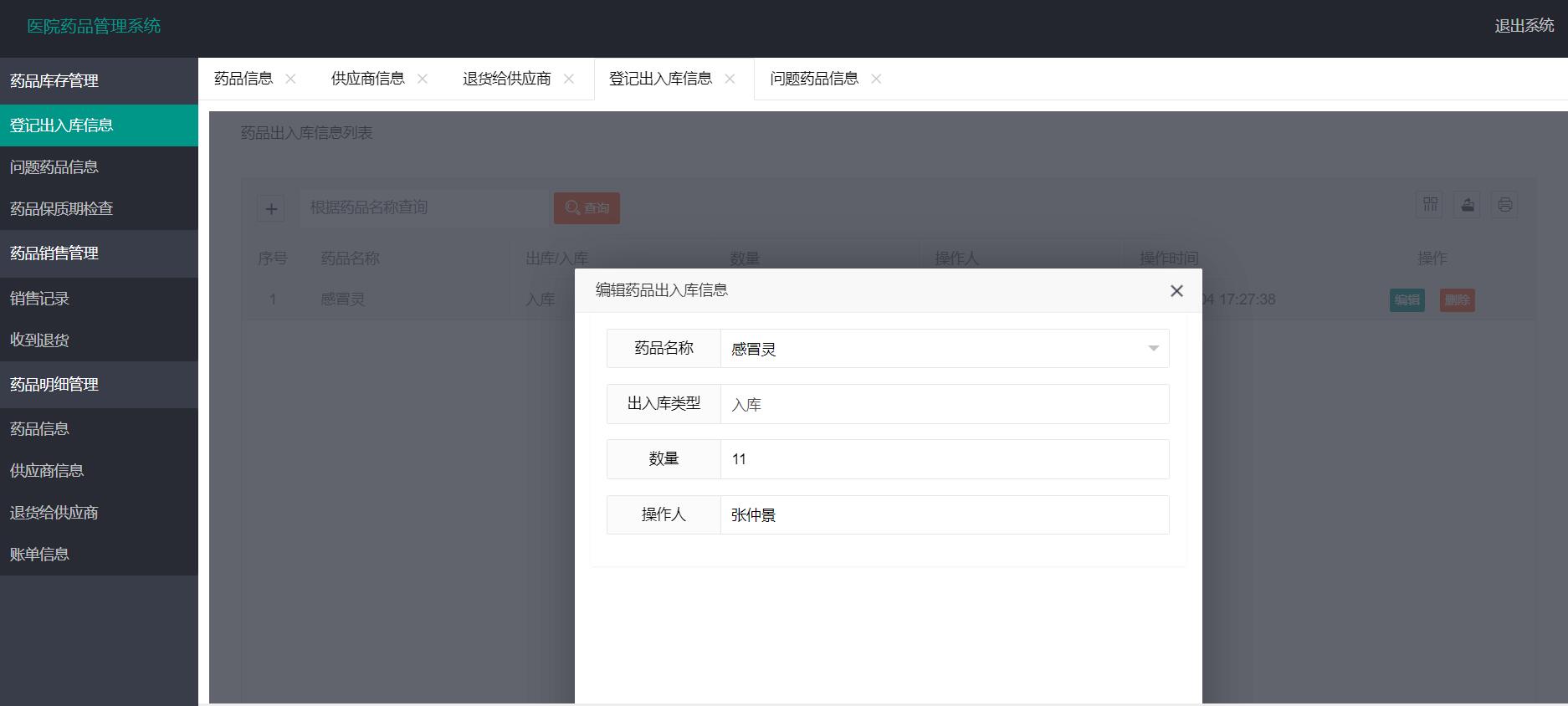Close the 供应商信息 tab
The image size is (1568, 706).
pyautogui.click(x=423, y=79)
